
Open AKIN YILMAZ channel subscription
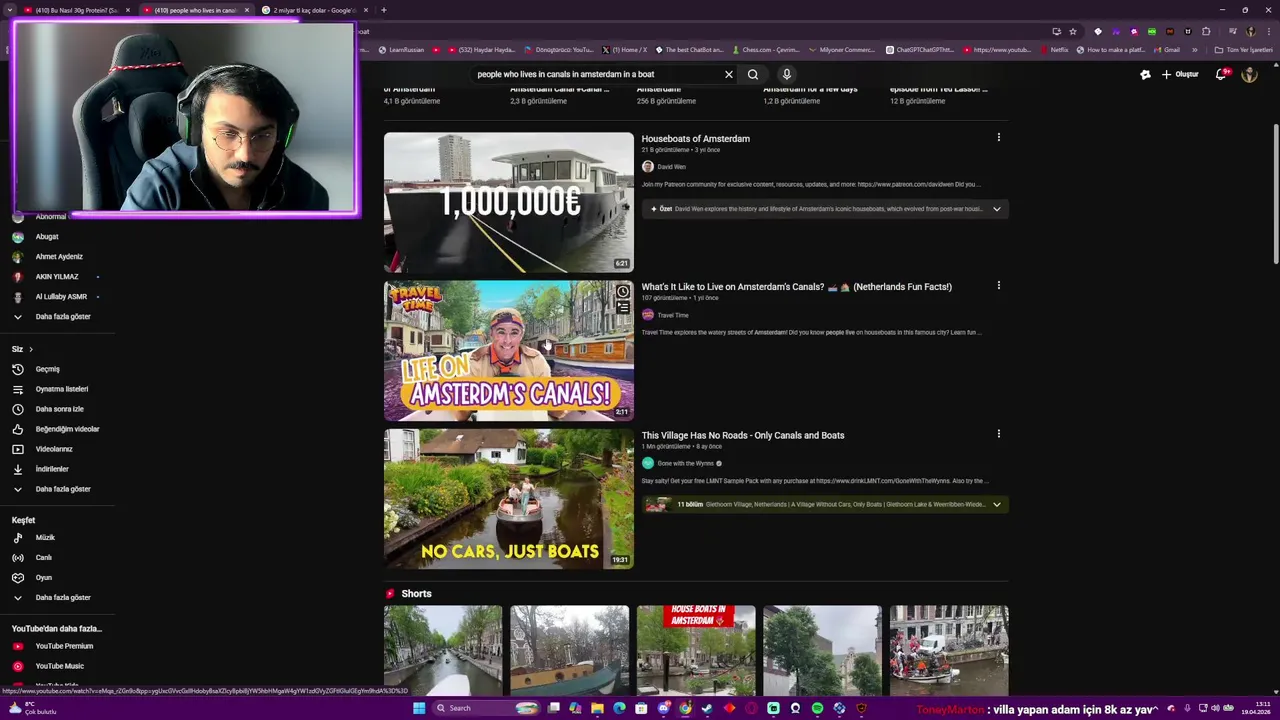[57, 277]
